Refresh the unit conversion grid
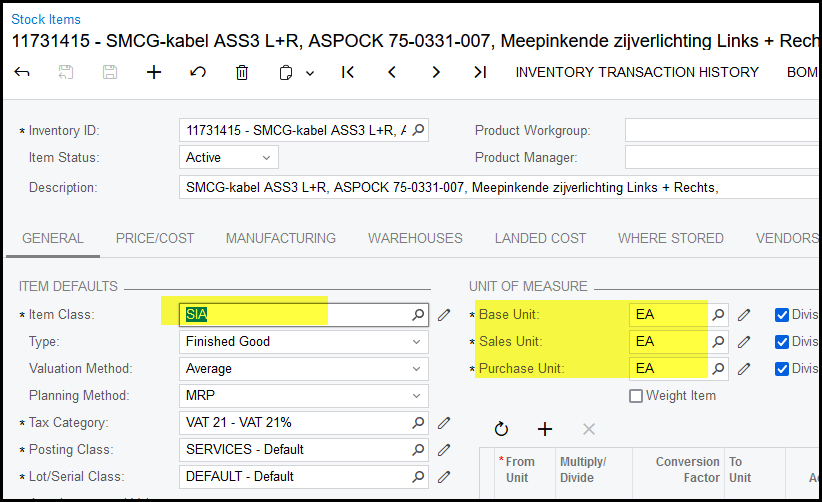The width and height of the screenshot is (822, 502). (x=501, y=429)
